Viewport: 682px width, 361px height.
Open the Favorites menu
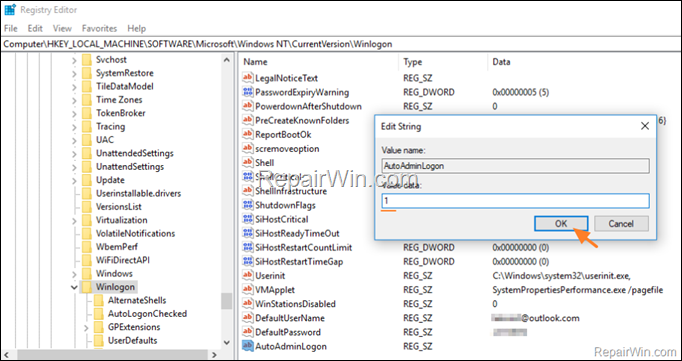tap(100, 28)
